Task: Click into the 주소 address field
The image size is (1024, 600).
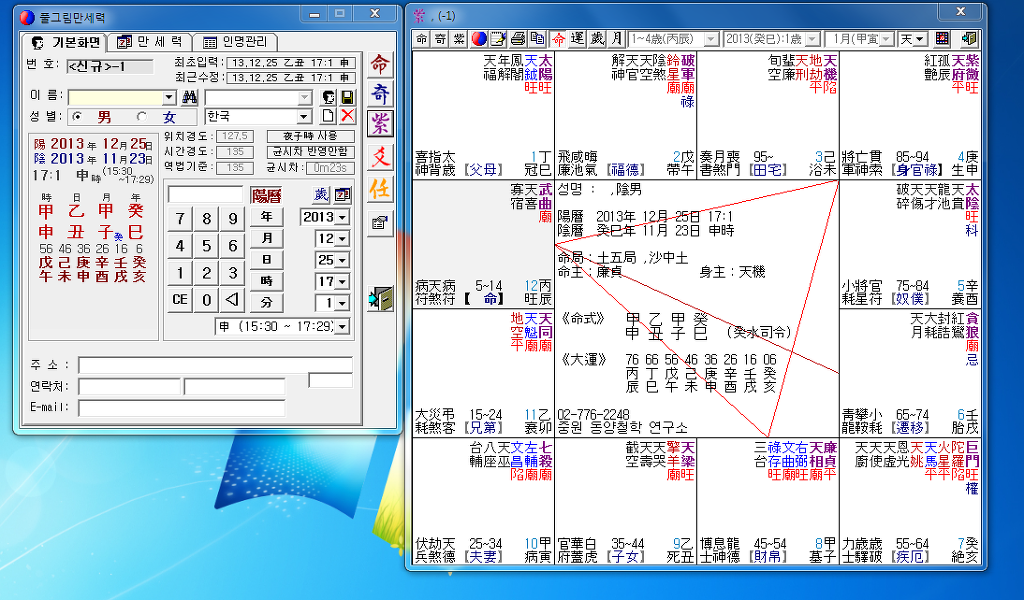Action: pyautogui.click(x=215, y=365)
